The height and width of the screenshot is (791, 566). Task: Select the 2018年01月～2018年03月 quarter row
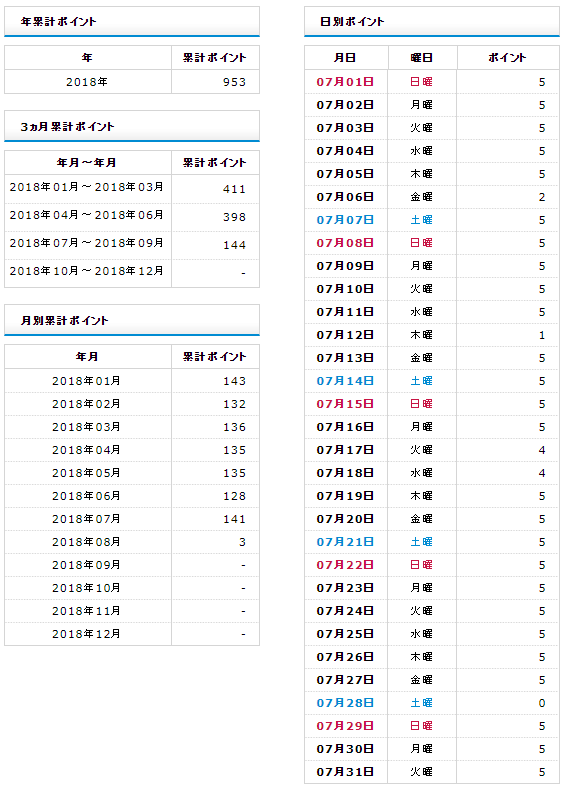pyautogui.click(x=132, y=189)
